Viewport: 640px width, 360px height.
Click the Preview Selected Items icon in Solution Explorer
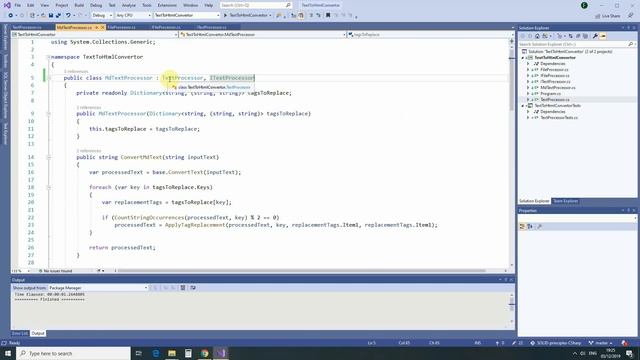click(x=603, y=36)
